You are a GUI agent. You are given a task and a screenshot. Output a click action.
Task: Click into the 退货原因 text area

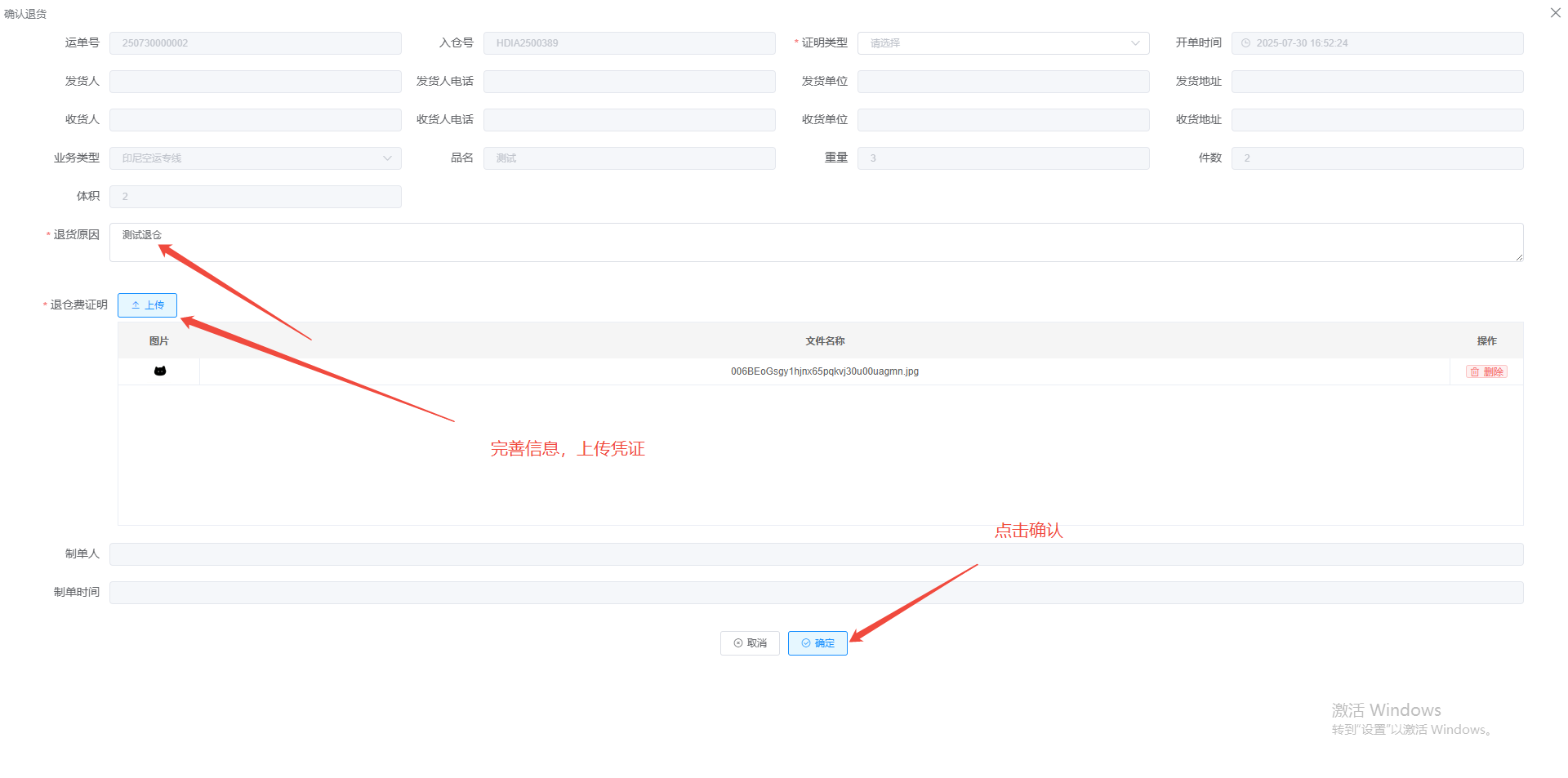[815, 242]
